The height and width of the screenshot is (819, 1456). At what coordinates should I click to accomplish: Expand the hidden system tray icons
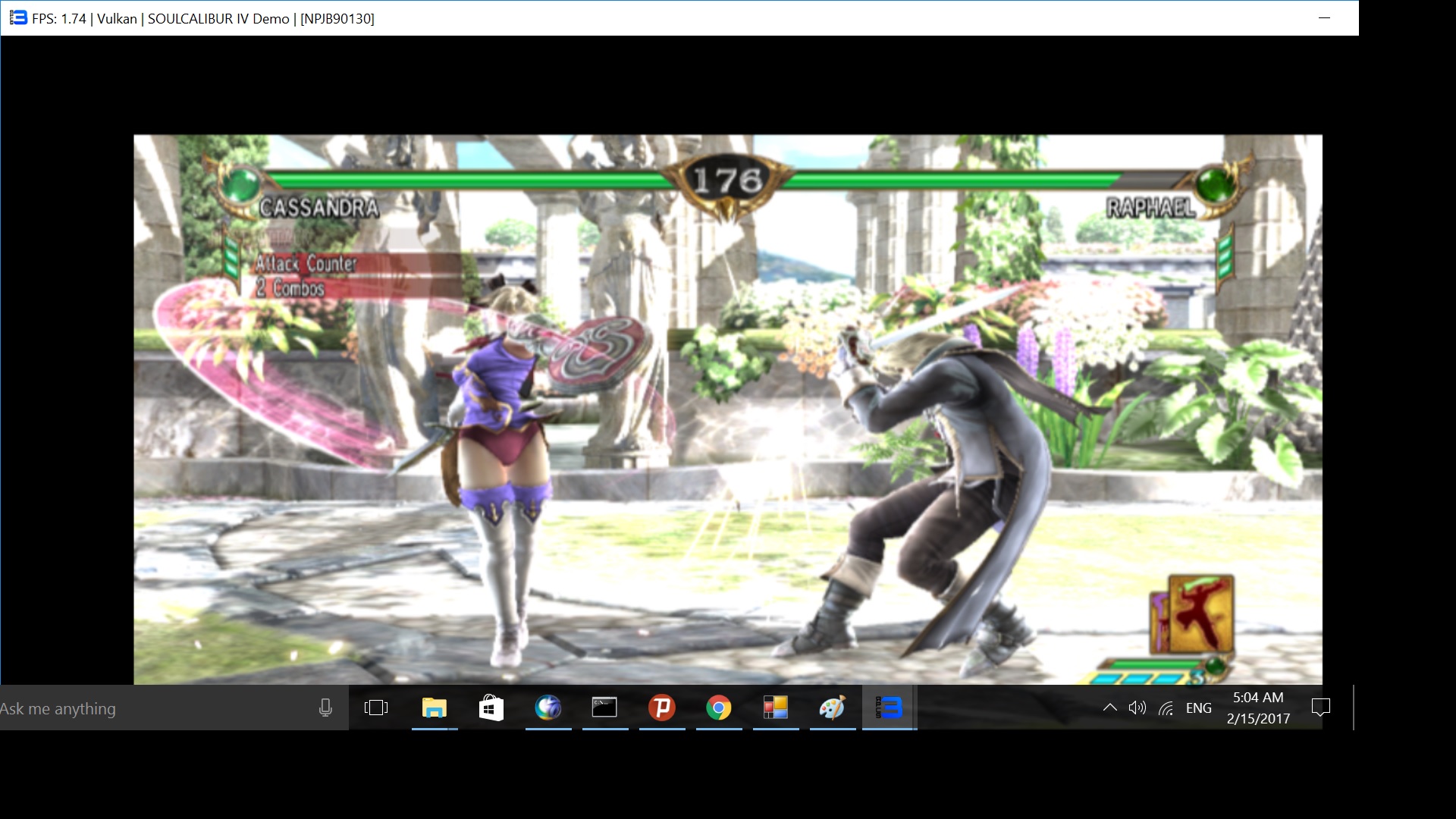point(1109,708)
